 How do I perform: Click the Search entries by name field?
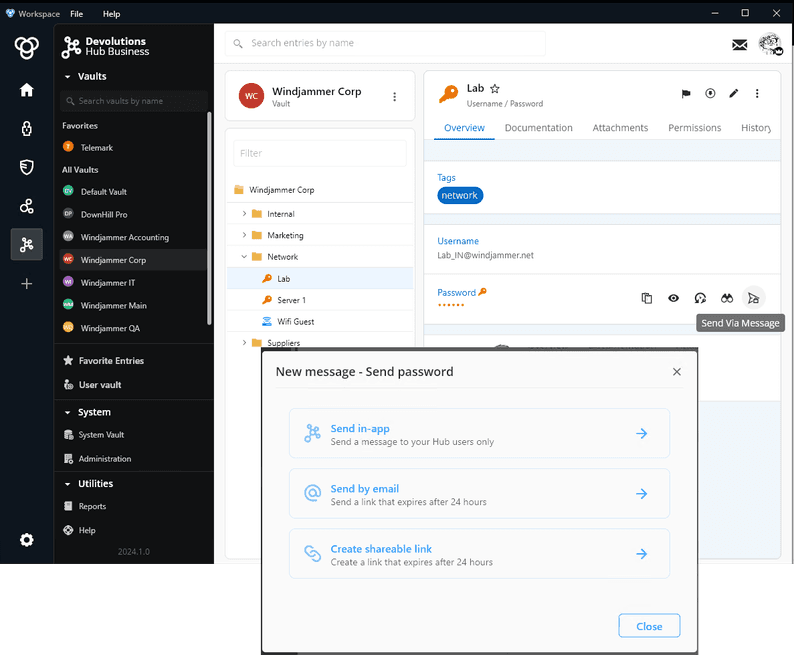390,43
